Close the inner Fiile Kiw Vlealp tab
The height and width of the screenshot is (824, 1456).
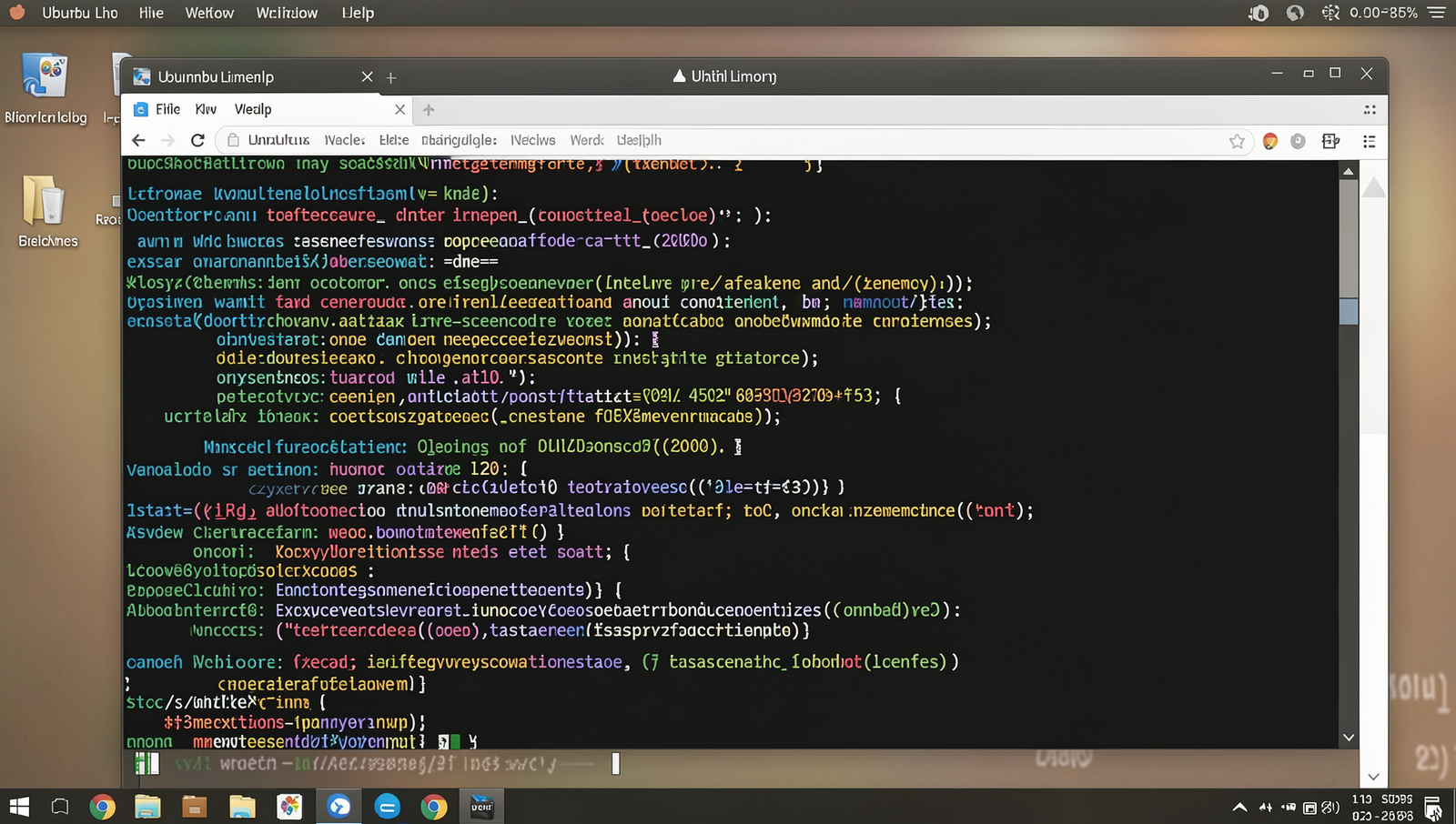pyautogui.click(x=399, y=109)
